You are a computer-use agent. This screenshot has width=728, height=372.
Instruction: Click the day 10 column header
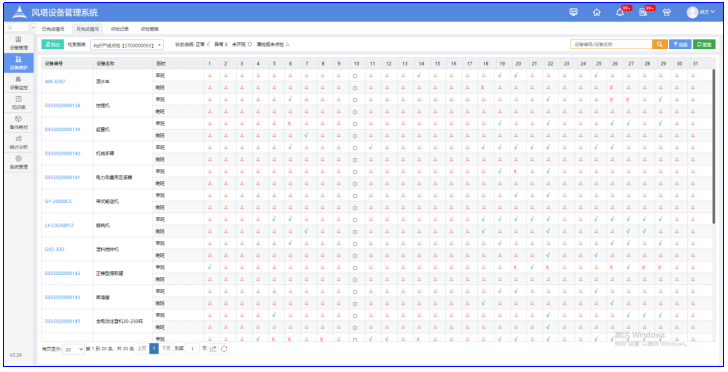tap(356, 63)
